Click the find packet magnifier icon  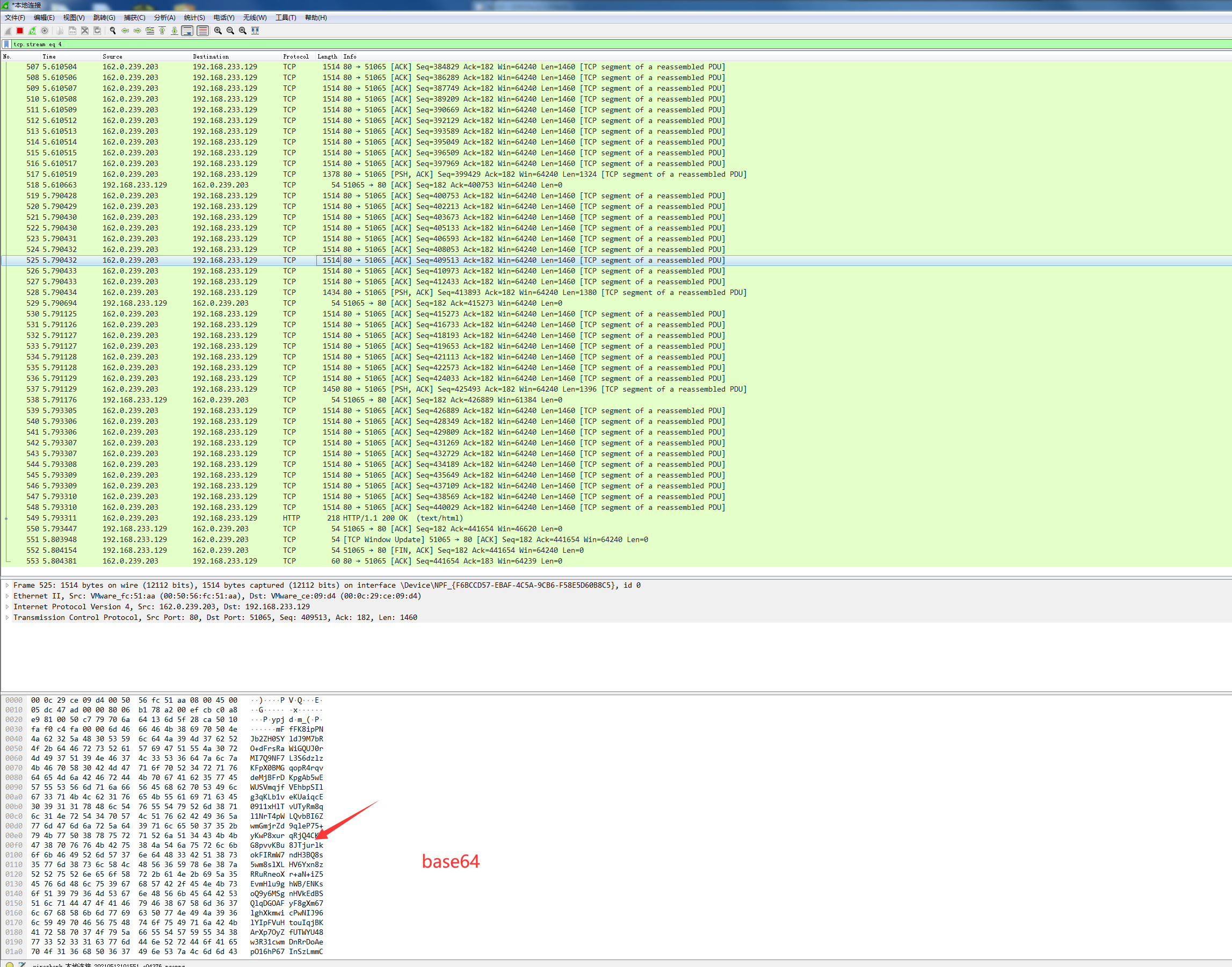pyautogui.click(x=113, y=31)
